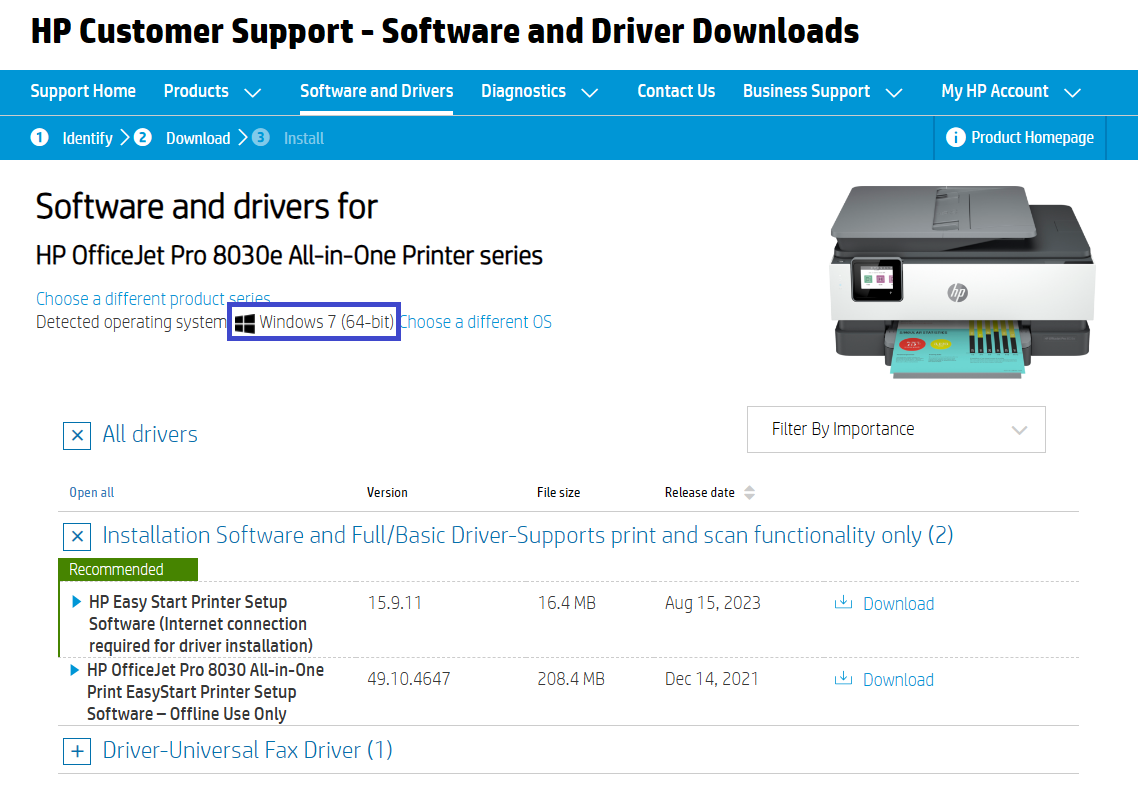Click the Install step in the progress bar

304,138
